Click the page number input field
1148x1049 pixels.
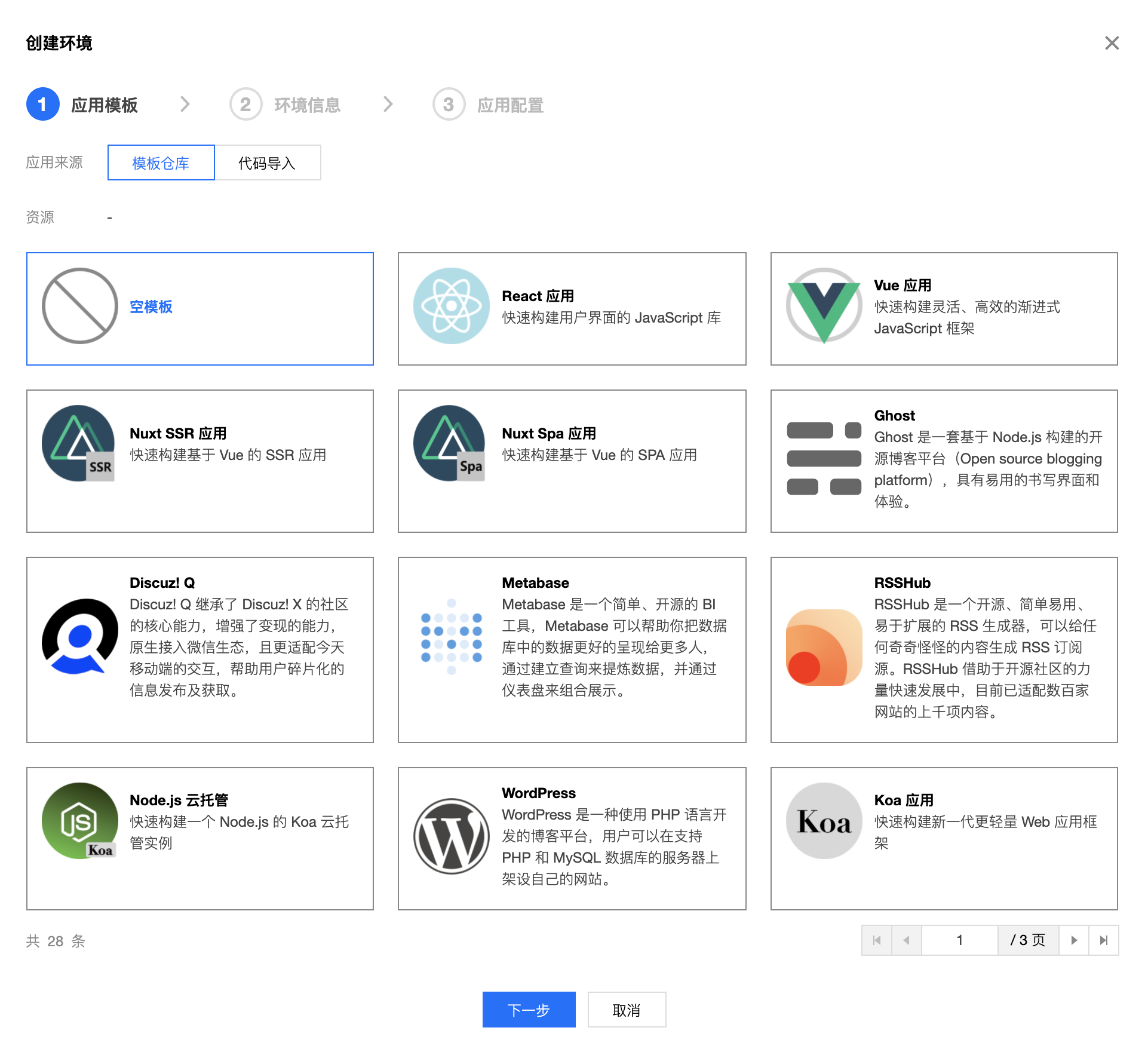click(x=959, y=940)
